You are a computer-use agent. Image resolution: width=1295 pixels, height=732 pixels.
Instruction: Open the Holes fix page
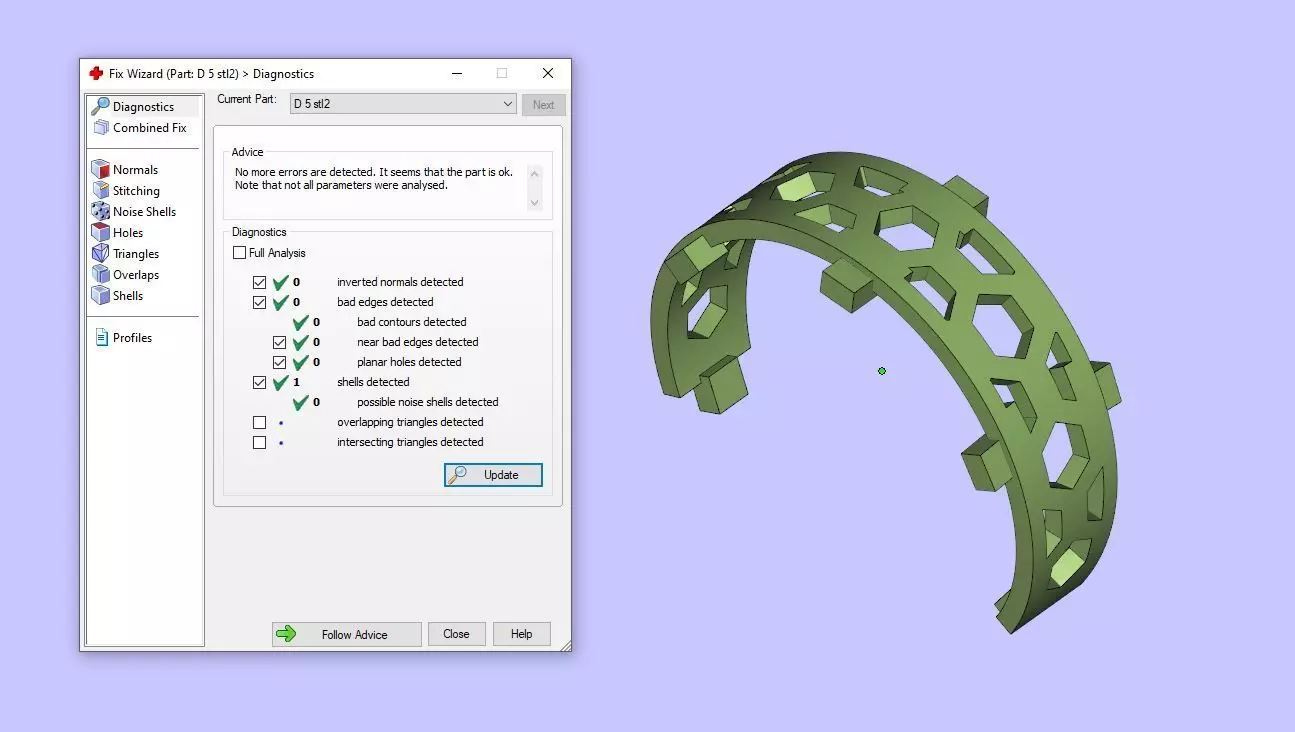click(x=128, y=233)
